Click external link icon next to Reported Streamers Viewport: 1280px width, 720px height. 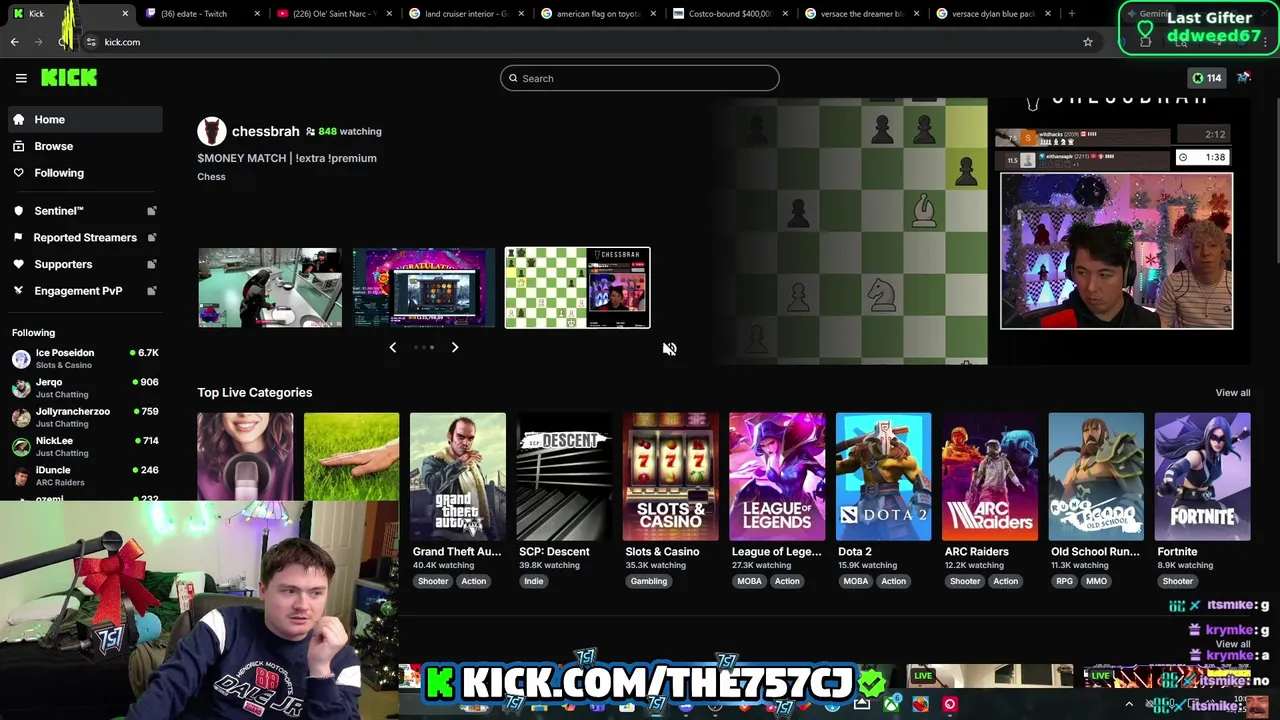click(152, 237)
